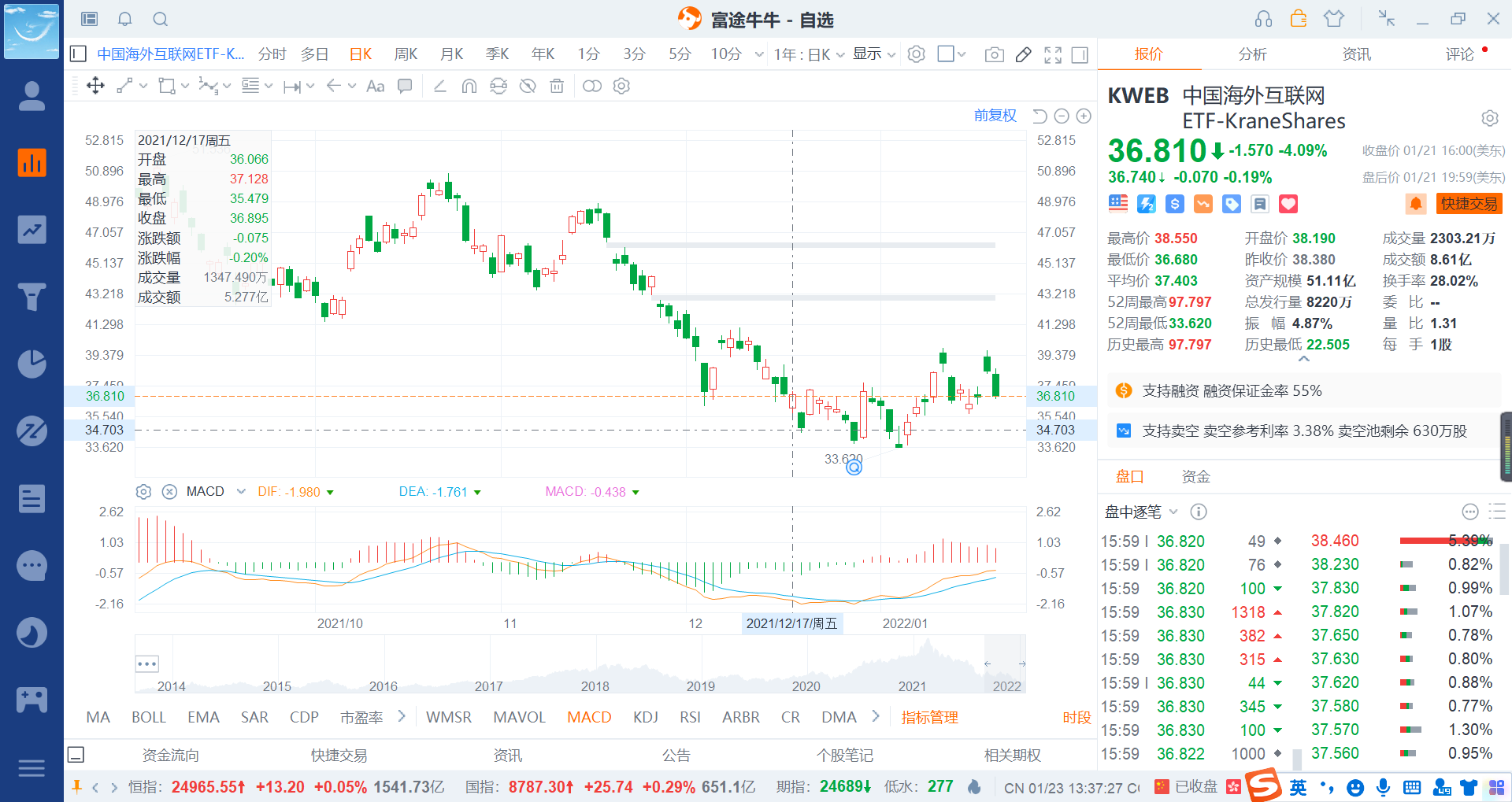Open 资金流向 bottom tab
Screen dimensions: 1512x802
[x=170, y=755]
